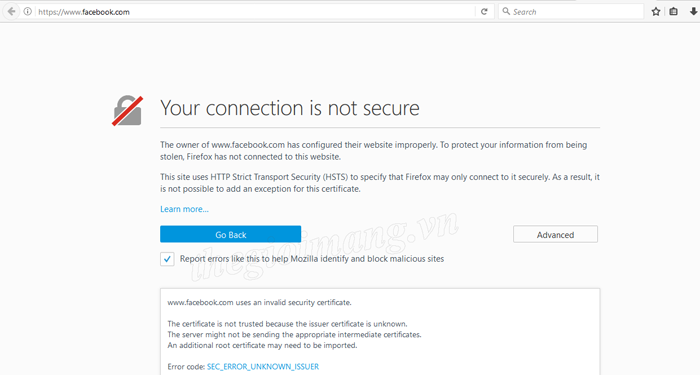The width and height of the screenshot is (700, 375).
Task: Reload the page with the refresh icon
Action: 484,12
